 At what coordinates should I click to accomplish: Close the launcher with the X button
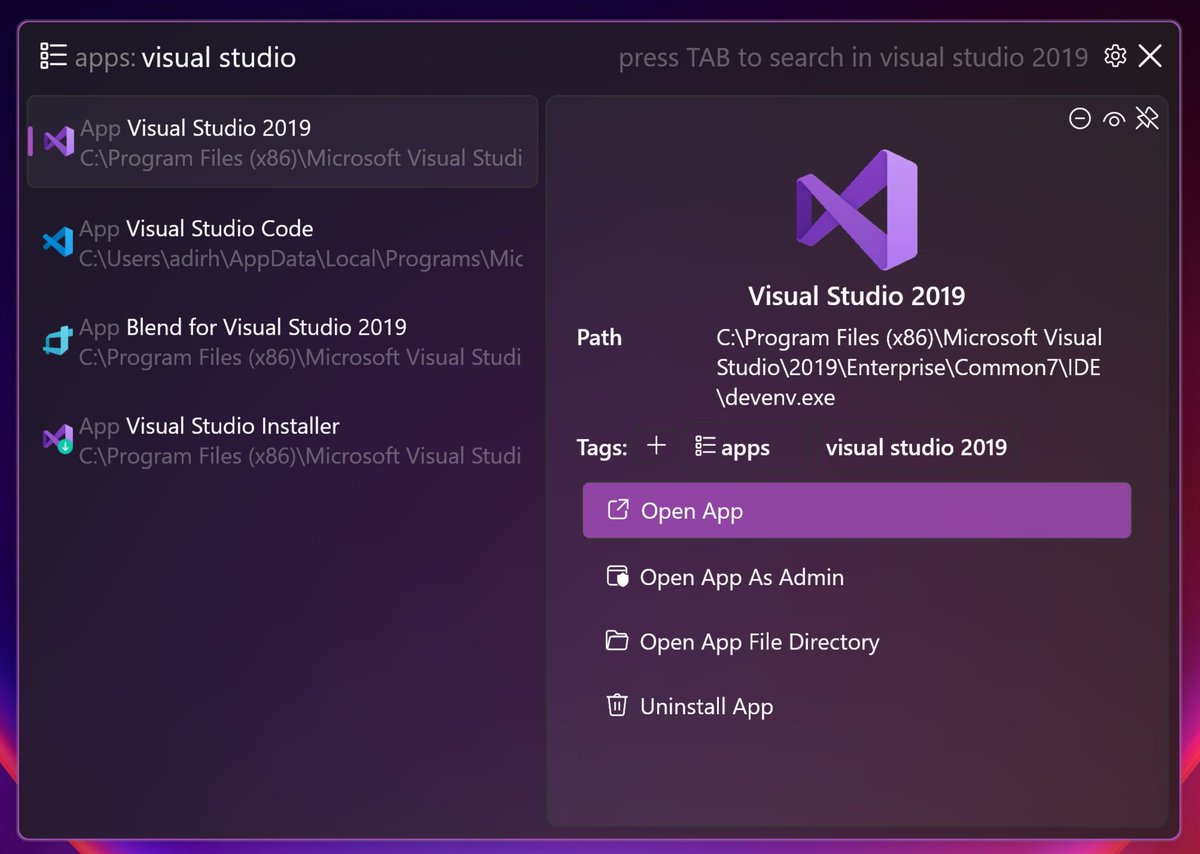[1150, 56]
